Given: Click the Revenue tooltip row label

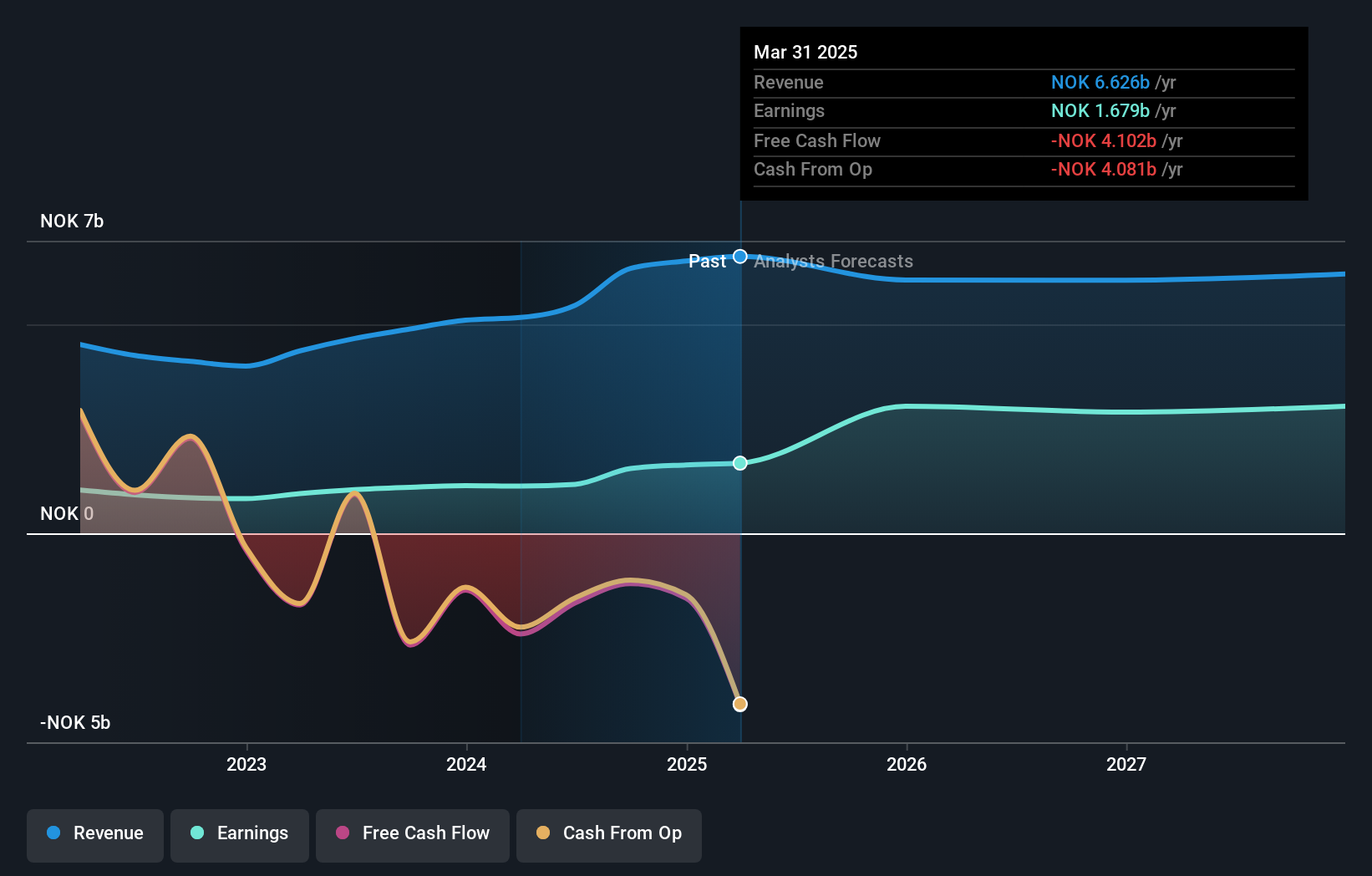Looking at the screenshot, I should click(788, 83).
